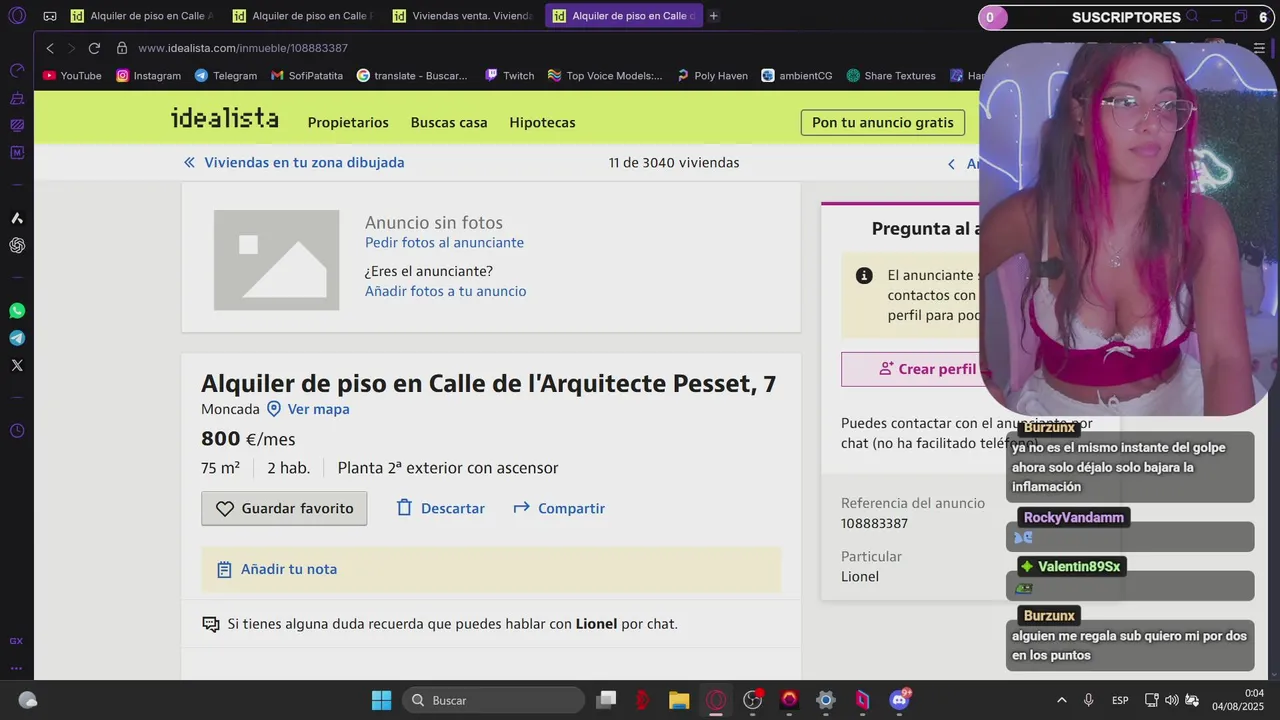Viewport: 1280px width, 720px height.
Task: Go back to Viviendas en tu zona dibujada
Action: [x=294, y=162]
